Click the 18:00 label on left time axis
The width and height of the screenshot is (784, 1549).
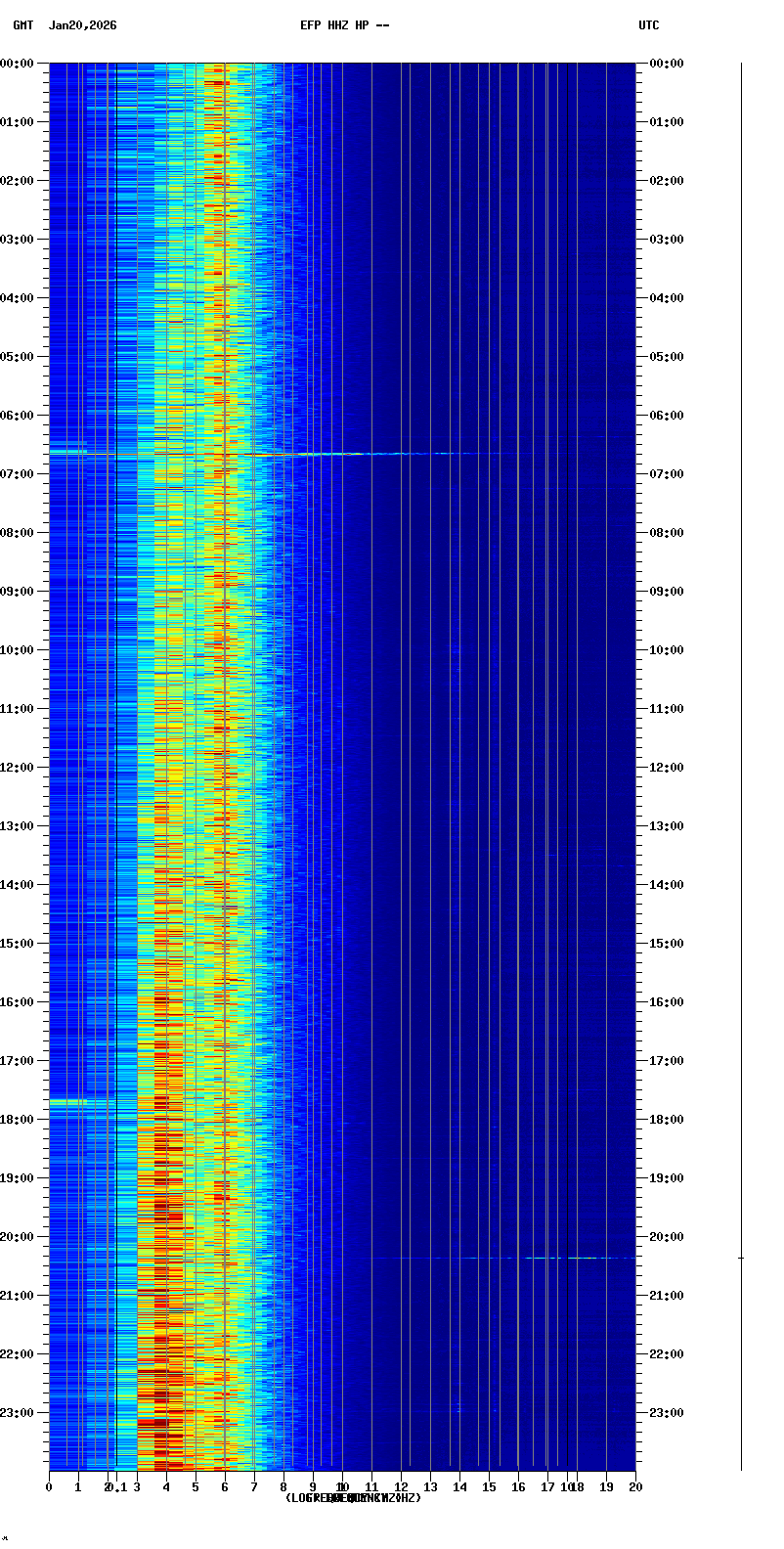pos(17,1120)
